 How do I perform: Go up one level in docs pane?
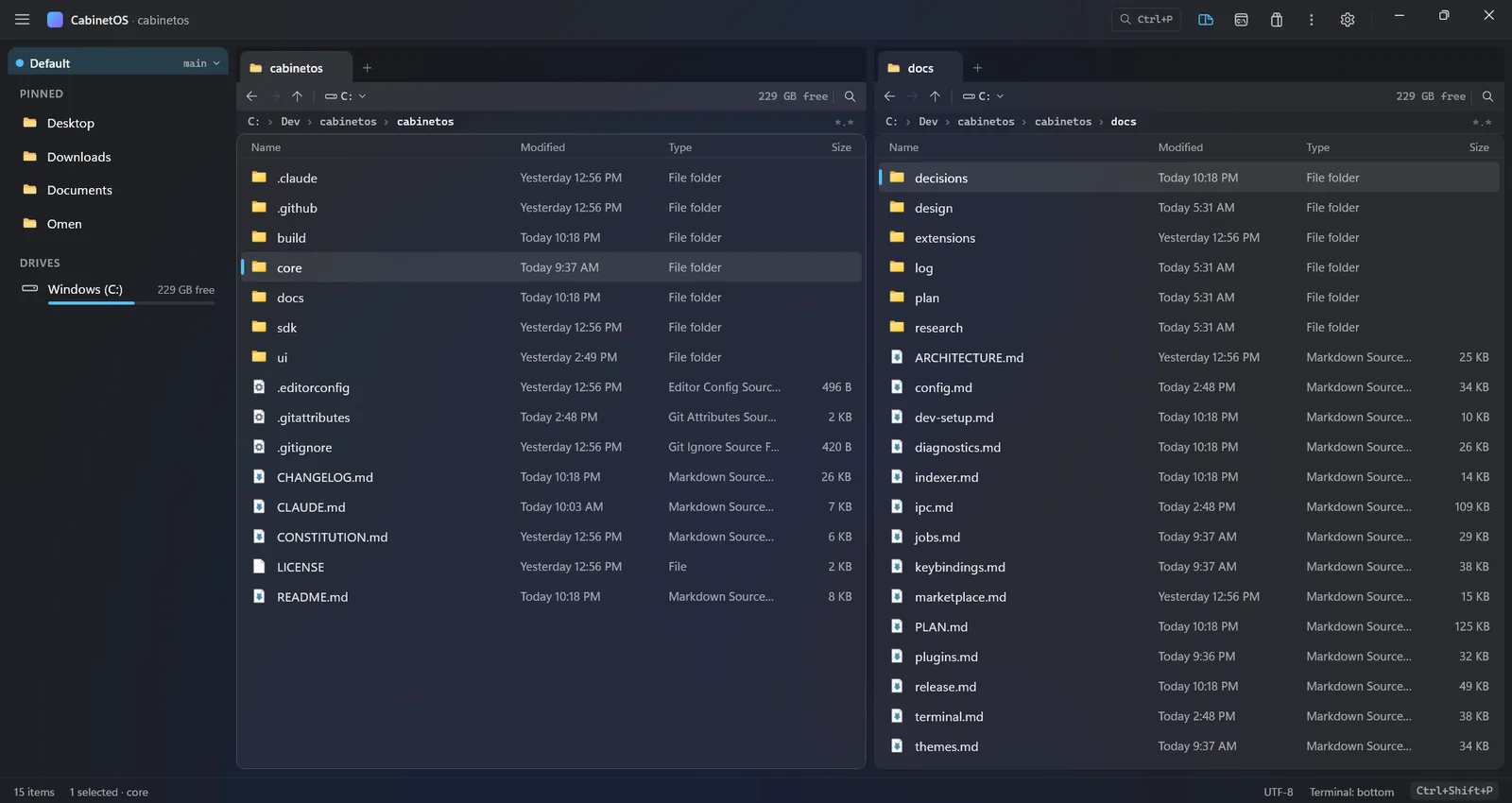pyautogui.click(x=936, y=96)
